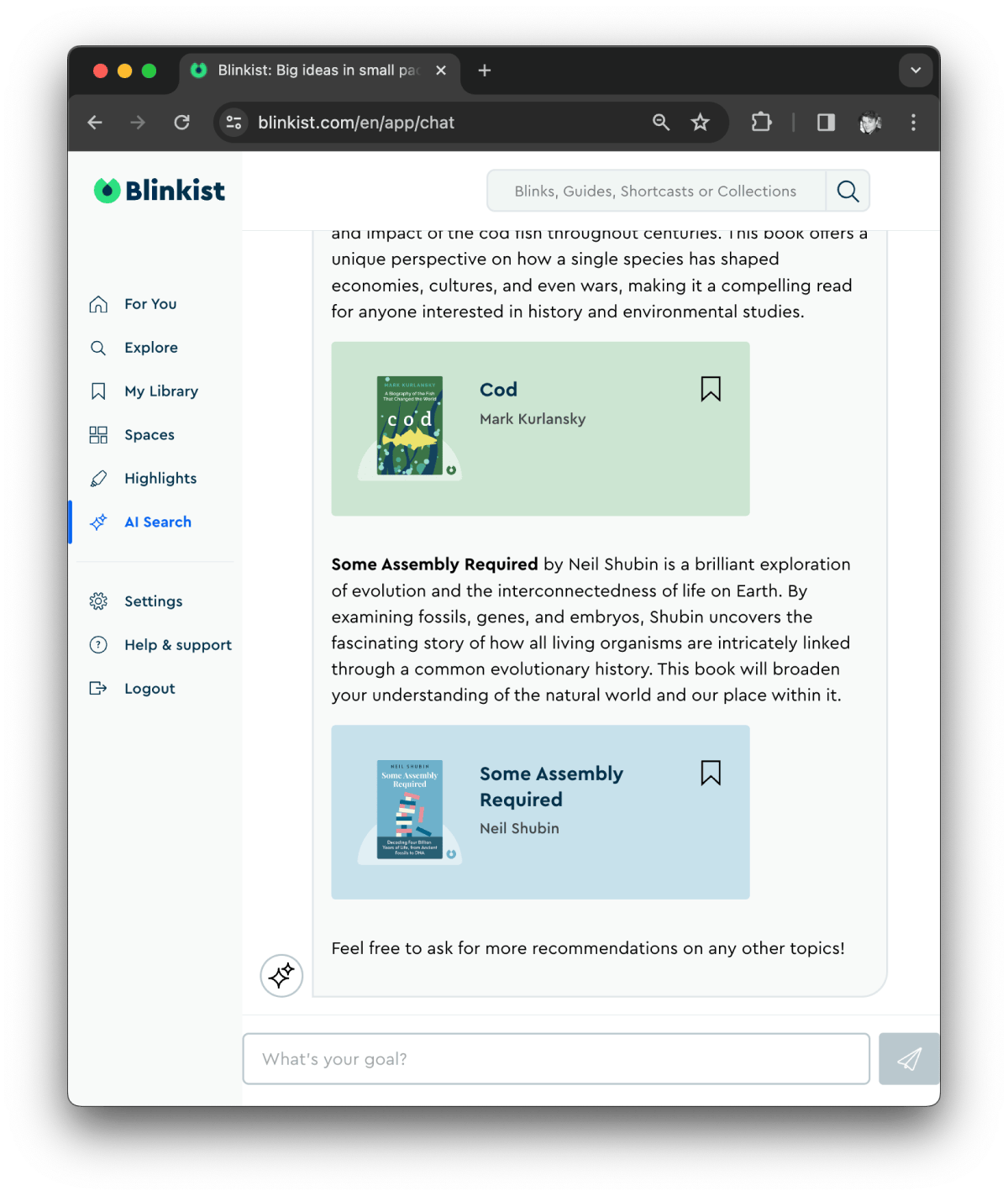Bookmark the Cod book

711,389
